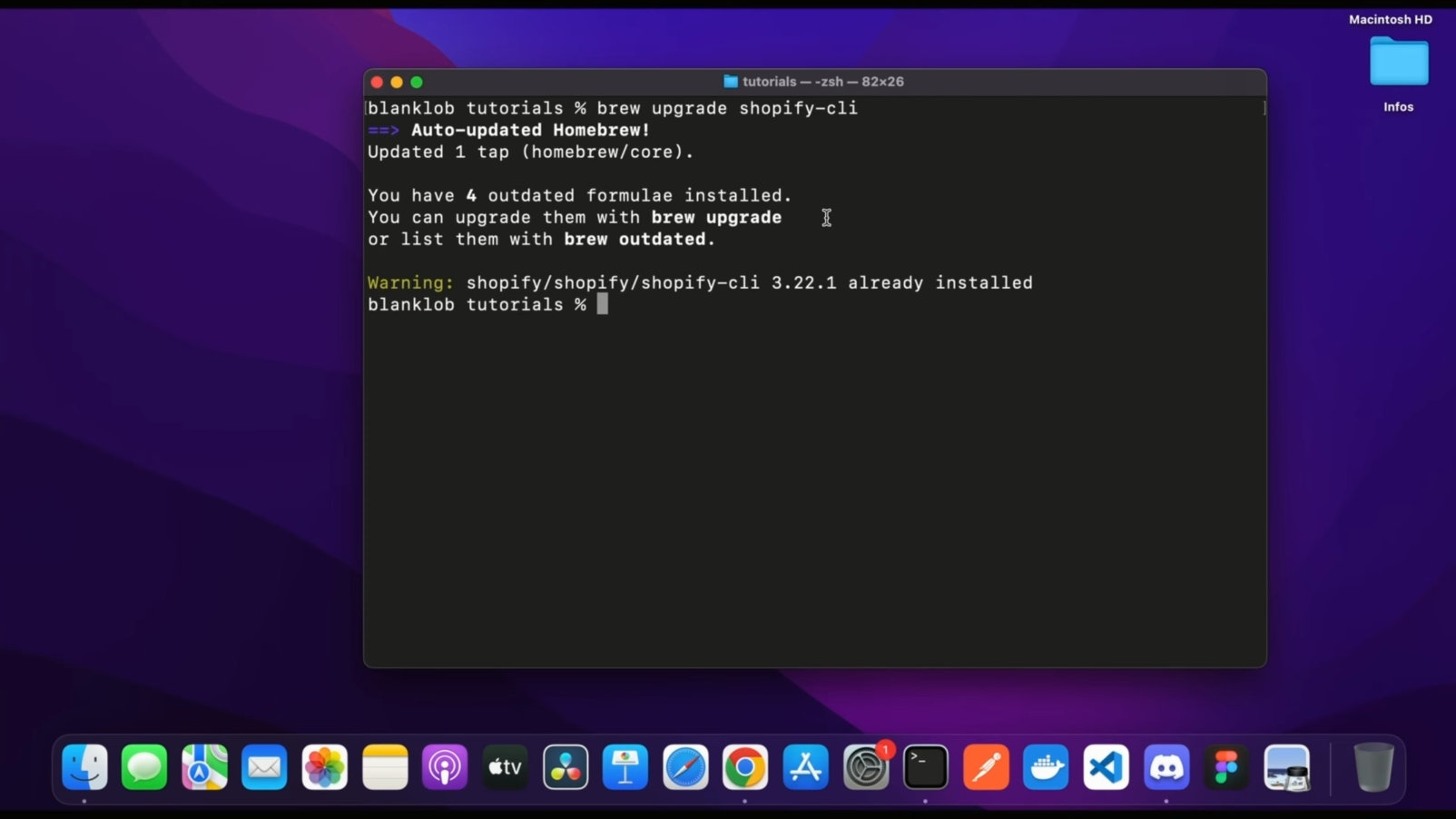The image size is (1456, 819).
Task: Open System Preferences with the update badge
Action: (x=866, y=767)
